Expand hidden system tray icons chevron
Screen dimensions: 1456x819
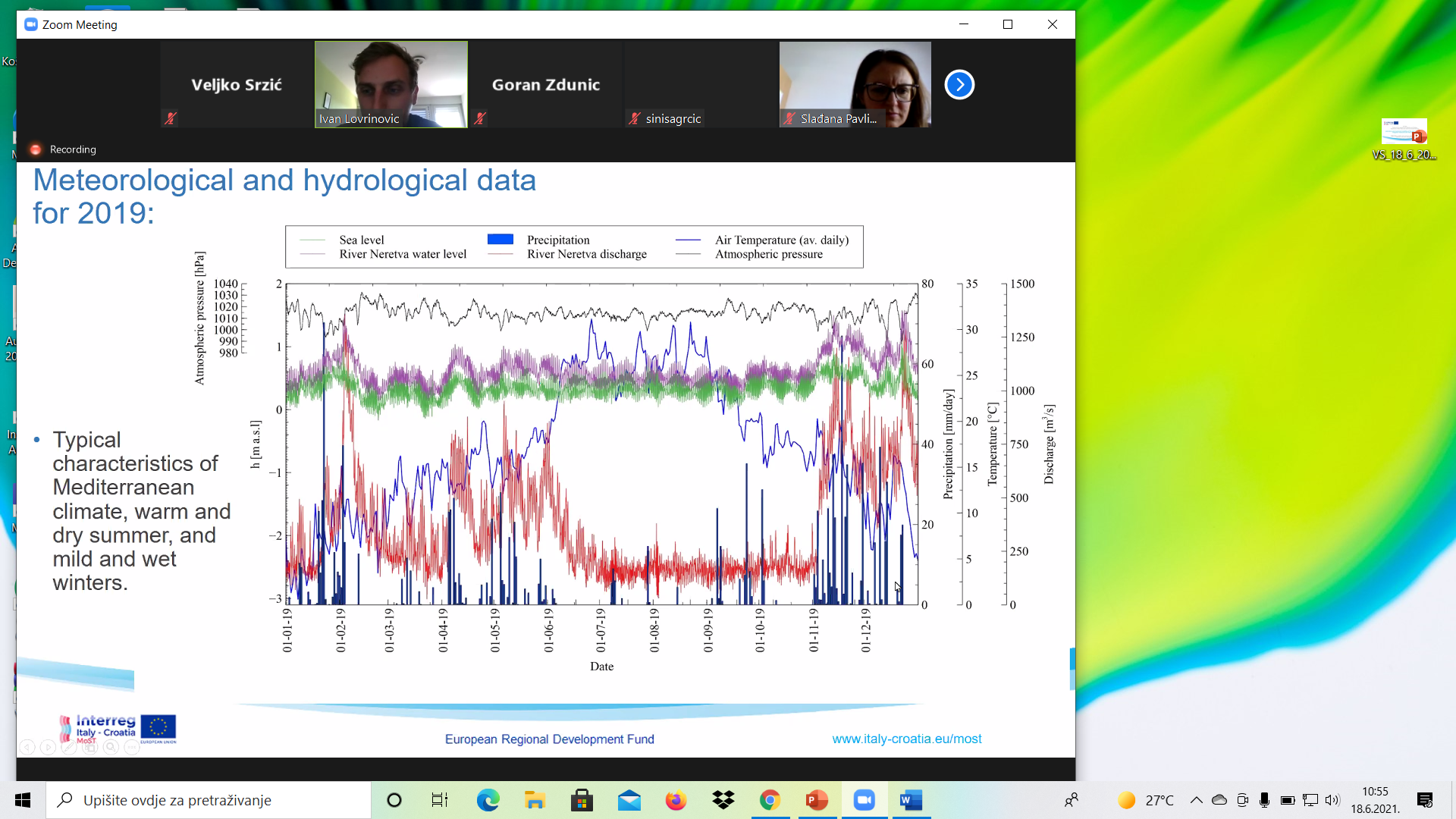1196,800
